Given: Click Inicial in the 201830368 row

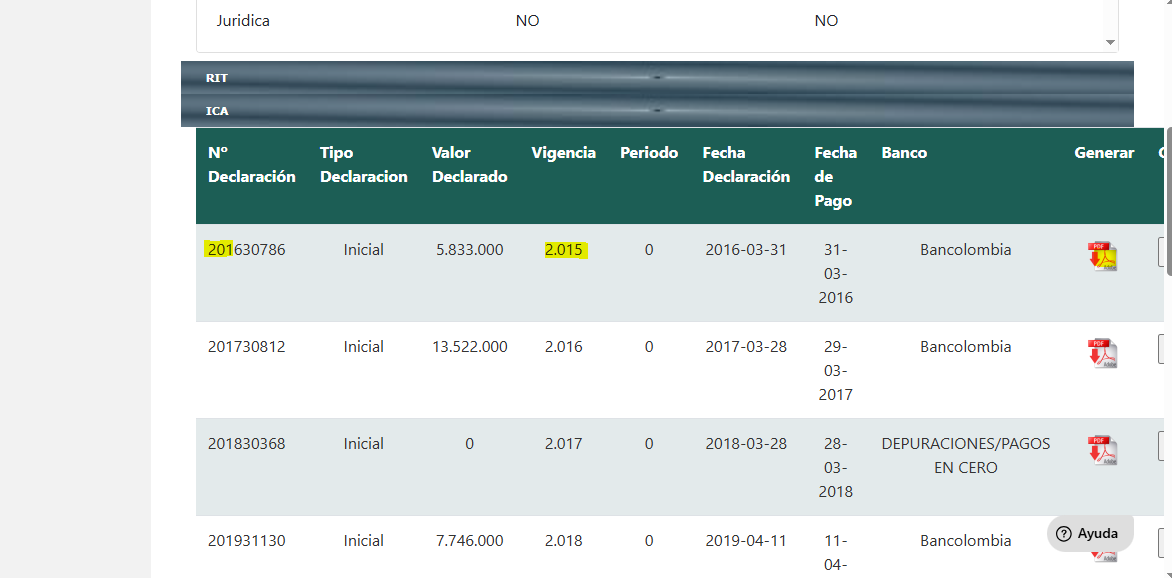Looking at the screenshot, I should (x=363, y=444).
